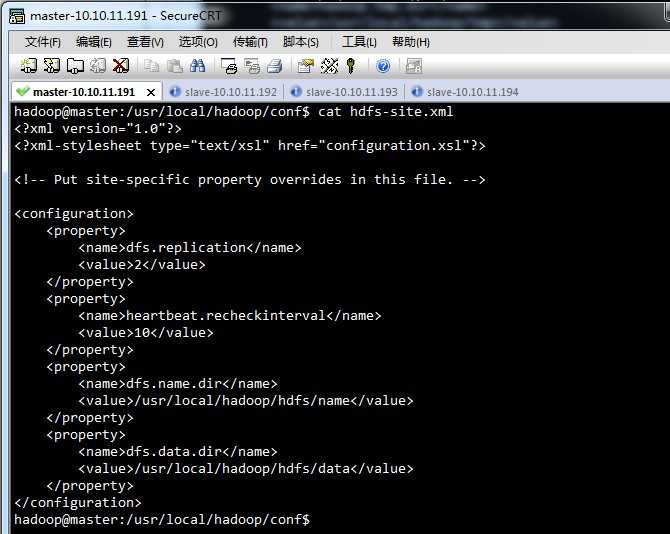Screen dimensions: 670x534
Task: Click the grayed last toolbar icon
Action: (x=414, y=66)
